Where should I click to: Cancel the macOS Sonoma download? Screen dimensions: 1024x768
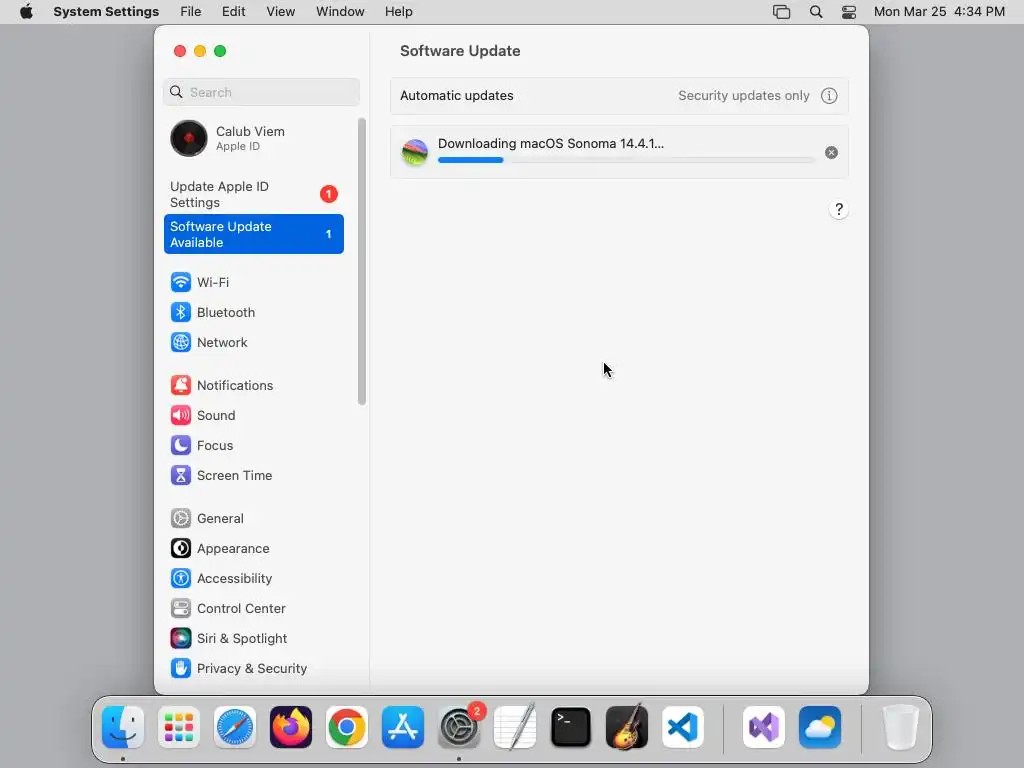[x=831, y=153]
